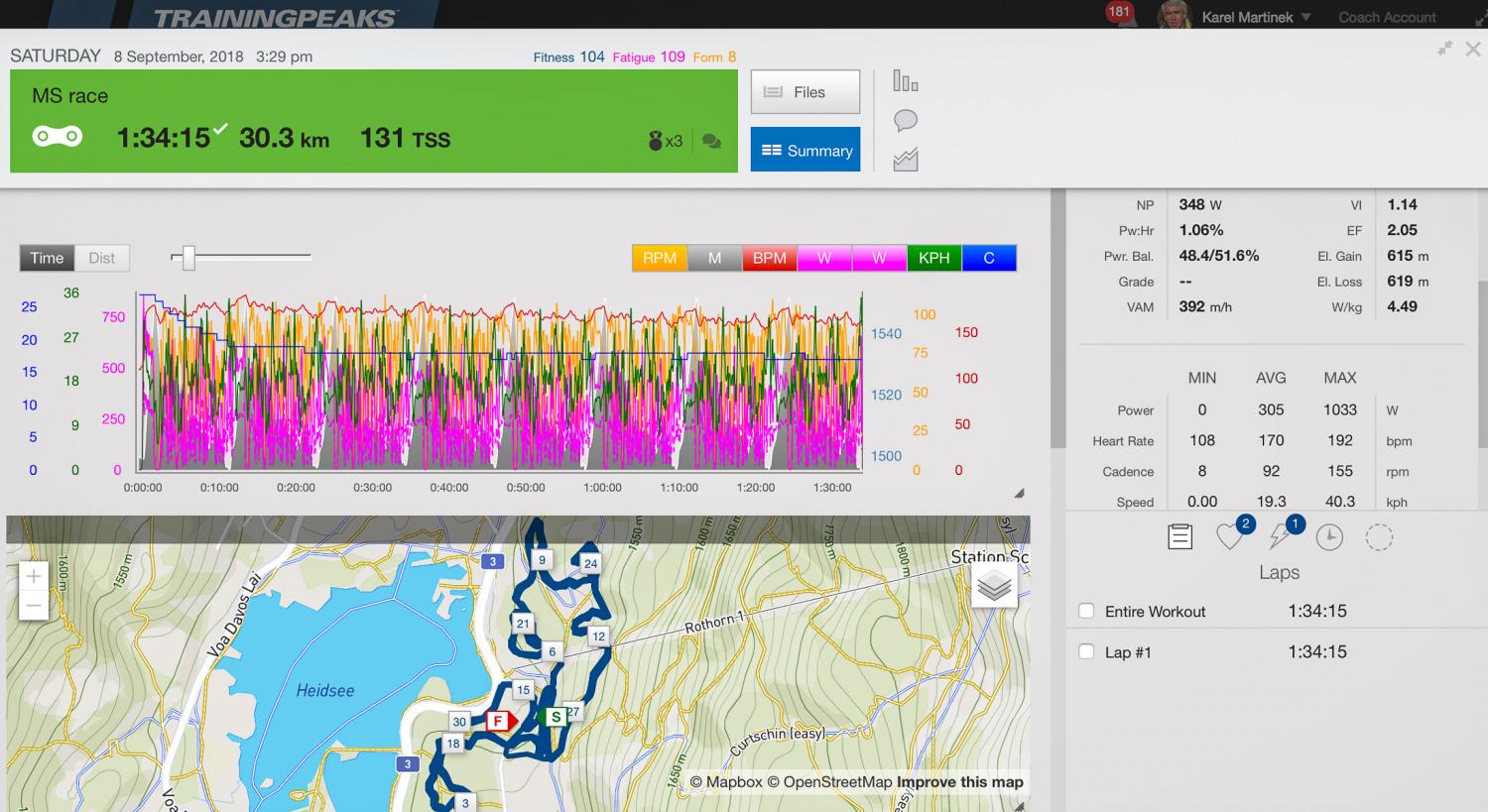Open the clipboard laps icon
The height and width of the screenshot is (812, 1488).
1179,536
